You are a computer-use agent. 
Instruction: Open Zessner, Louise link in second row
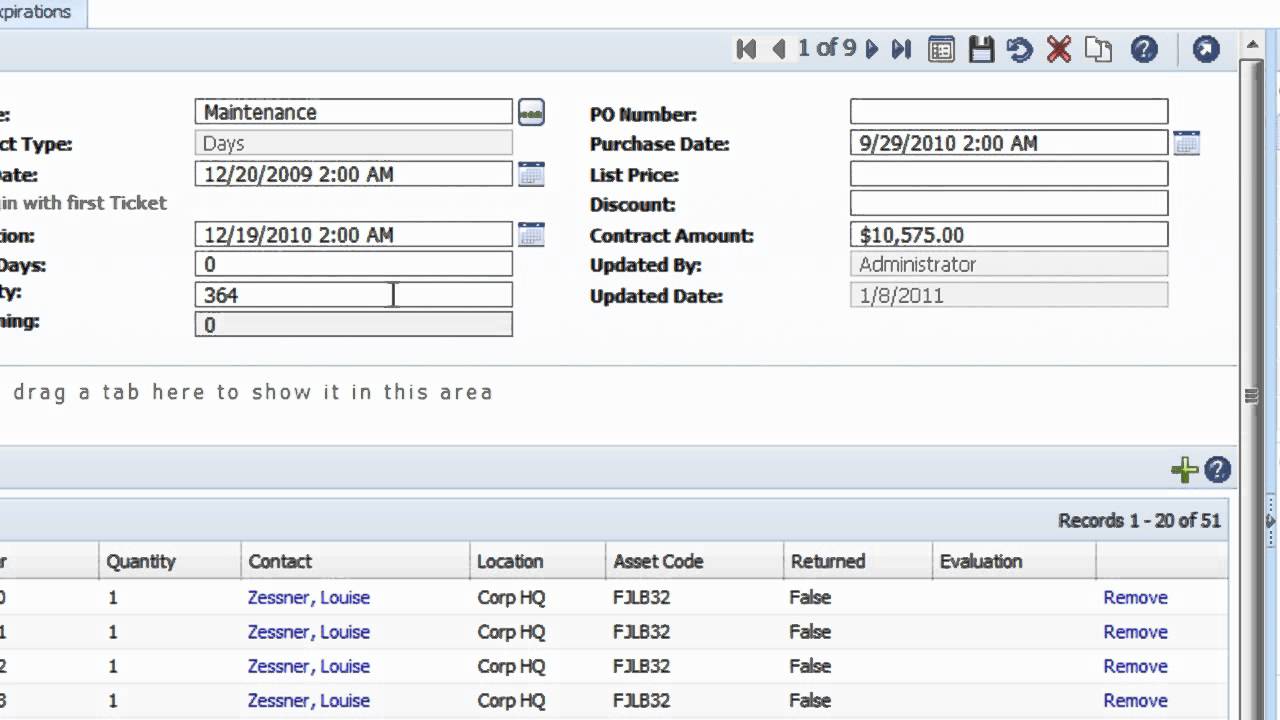point(309,632)
